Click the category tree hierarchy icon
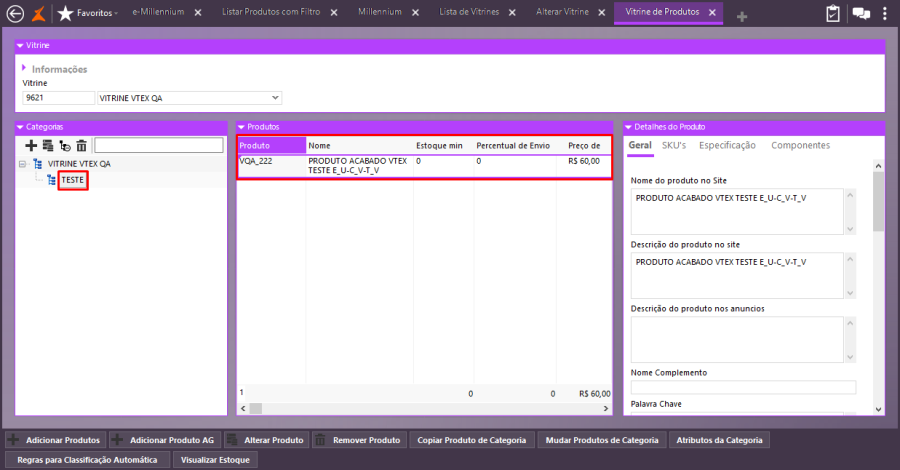 click(x=65, y=146)
